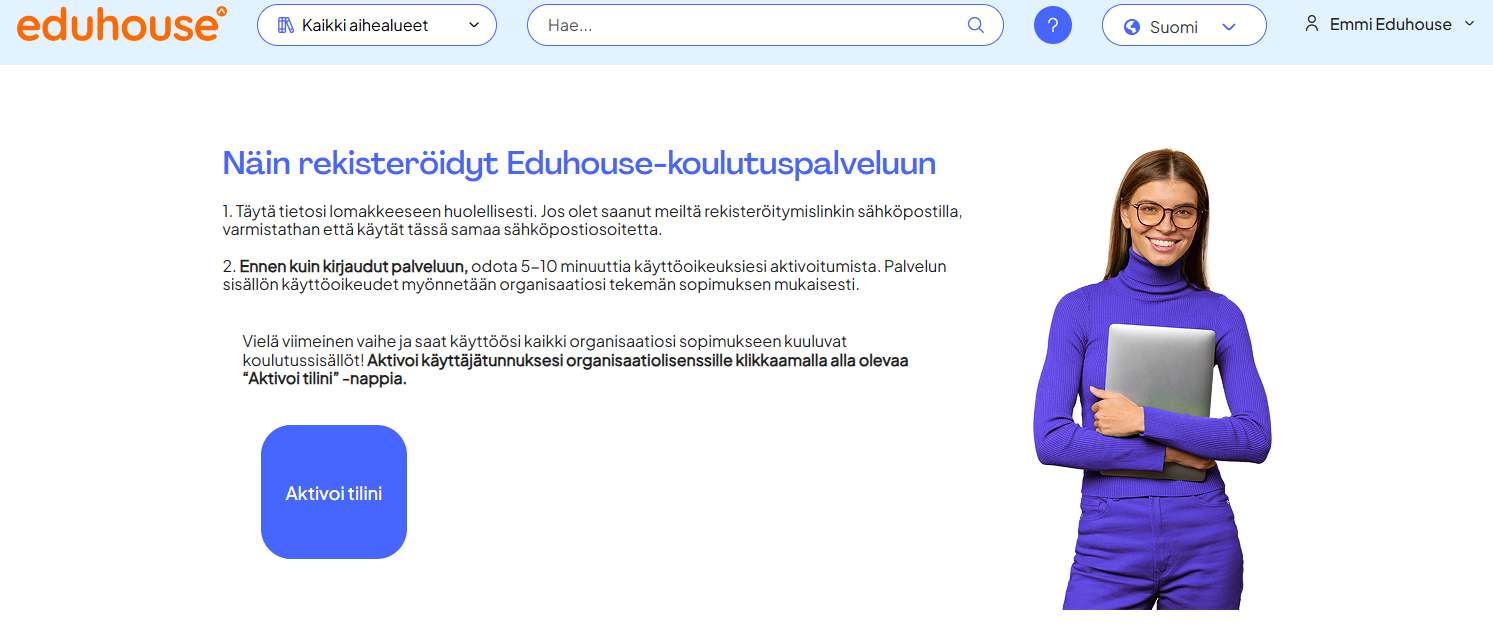Click the paragraph starting "Vielä viimeinen vaihe"
This screenshot has width=1493, height=629.
[x=575, y=360]
